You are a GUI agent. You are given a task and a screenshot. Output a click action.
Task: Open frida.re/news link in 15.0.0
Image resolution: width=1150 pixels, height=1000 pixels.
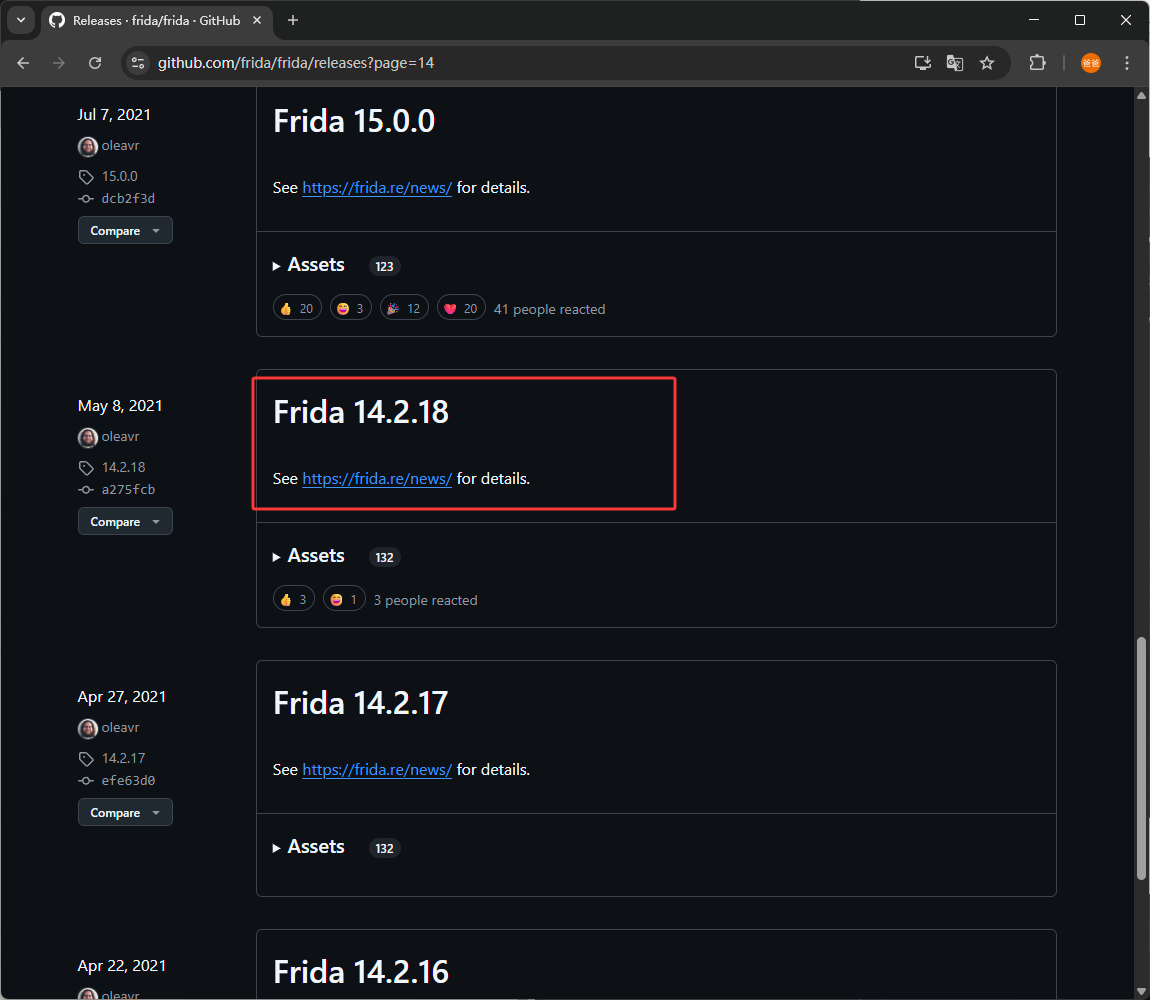(377, 188)
